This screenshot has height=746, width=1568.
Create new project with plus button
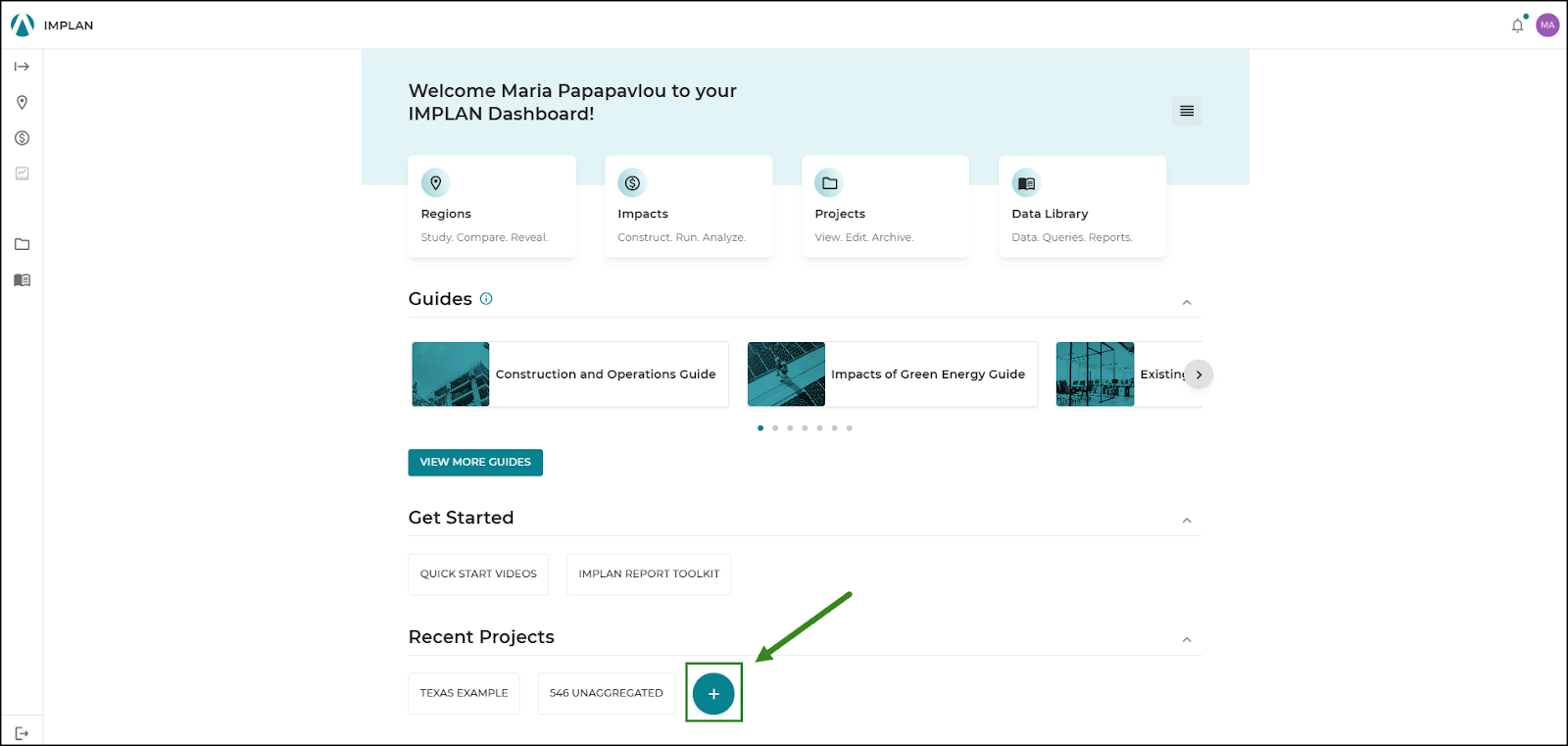pyautogui.click(x=713, y=693)
